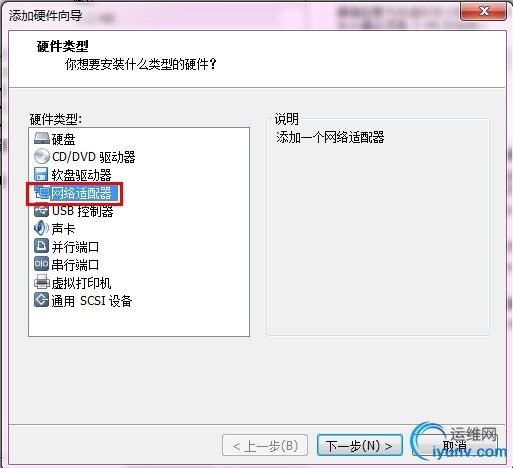Choose the 软盘驱动器 floppy icon
The height and width of the screenshot is (468, 513).
[41, 174]
